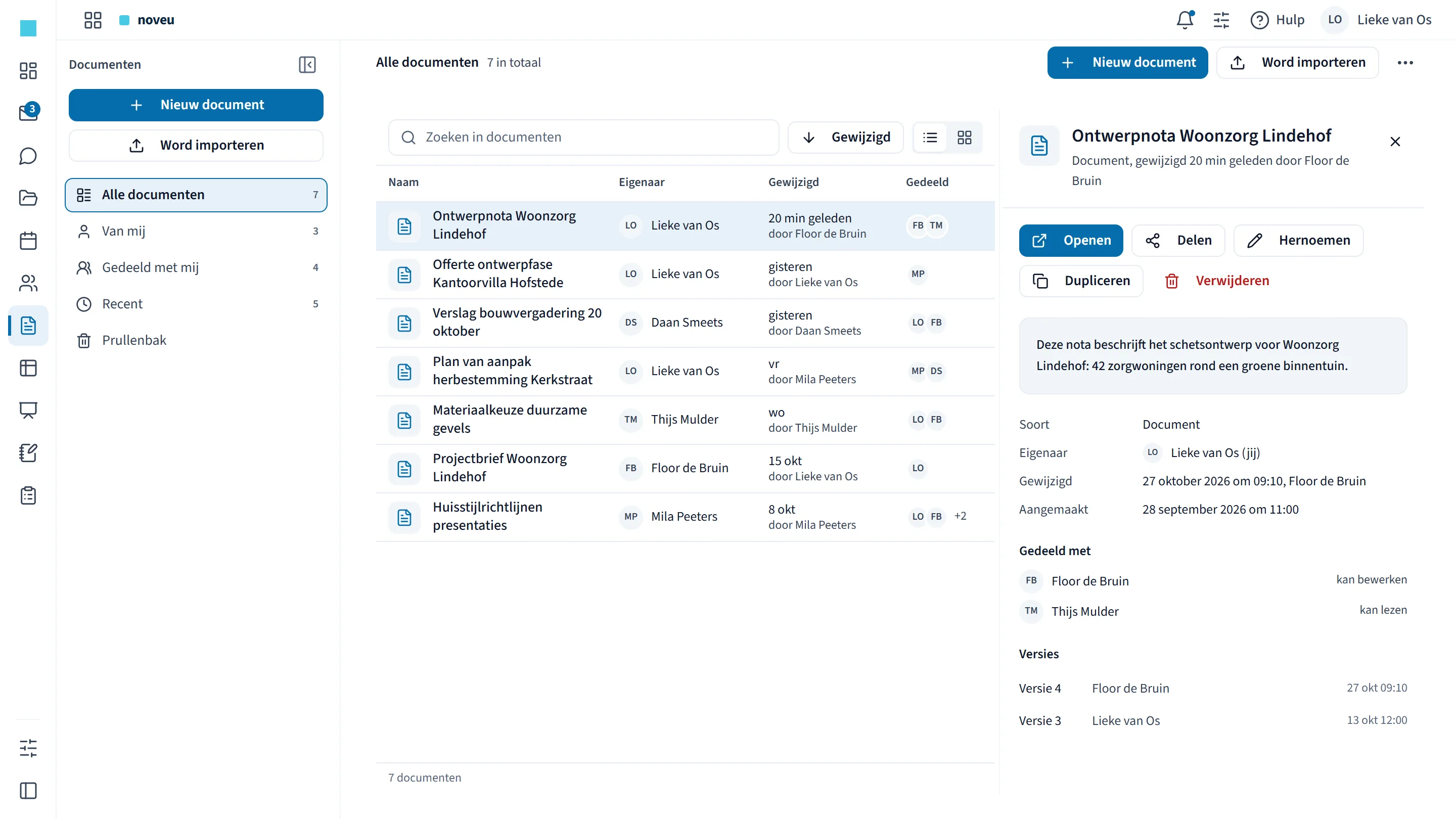Open the chat sidebar icon

pyautogui.click(x=28, y=155)
